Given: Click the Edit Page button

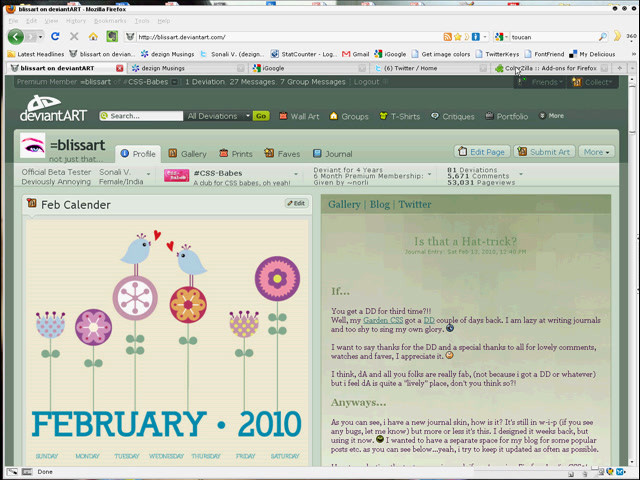Looking at the screenshot, I should pyautogui.click(x=482, y=152).
